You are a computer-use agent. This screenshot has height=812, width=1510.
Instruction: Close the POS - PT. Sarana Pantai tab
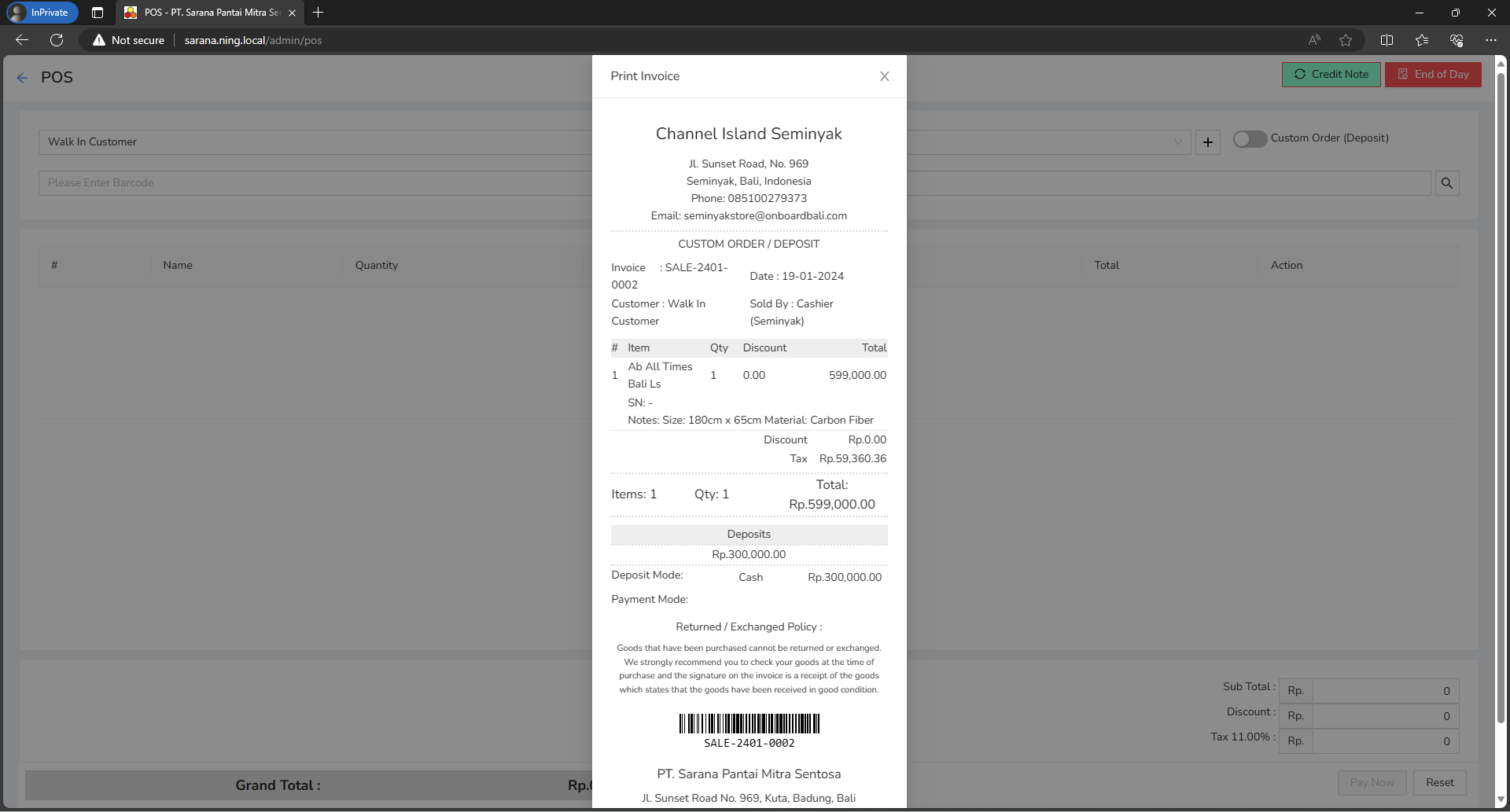click(292, 13)
